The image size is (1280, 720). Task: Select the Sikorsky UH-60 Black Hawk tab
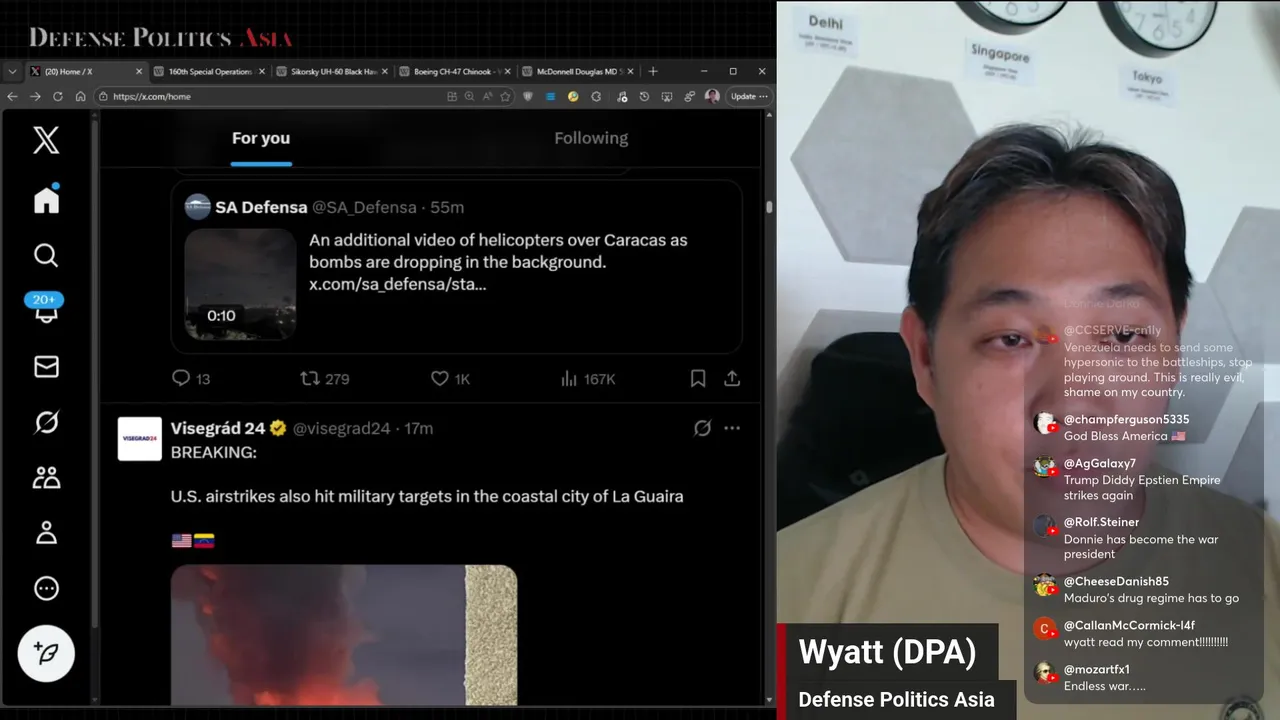coord(332,71)
